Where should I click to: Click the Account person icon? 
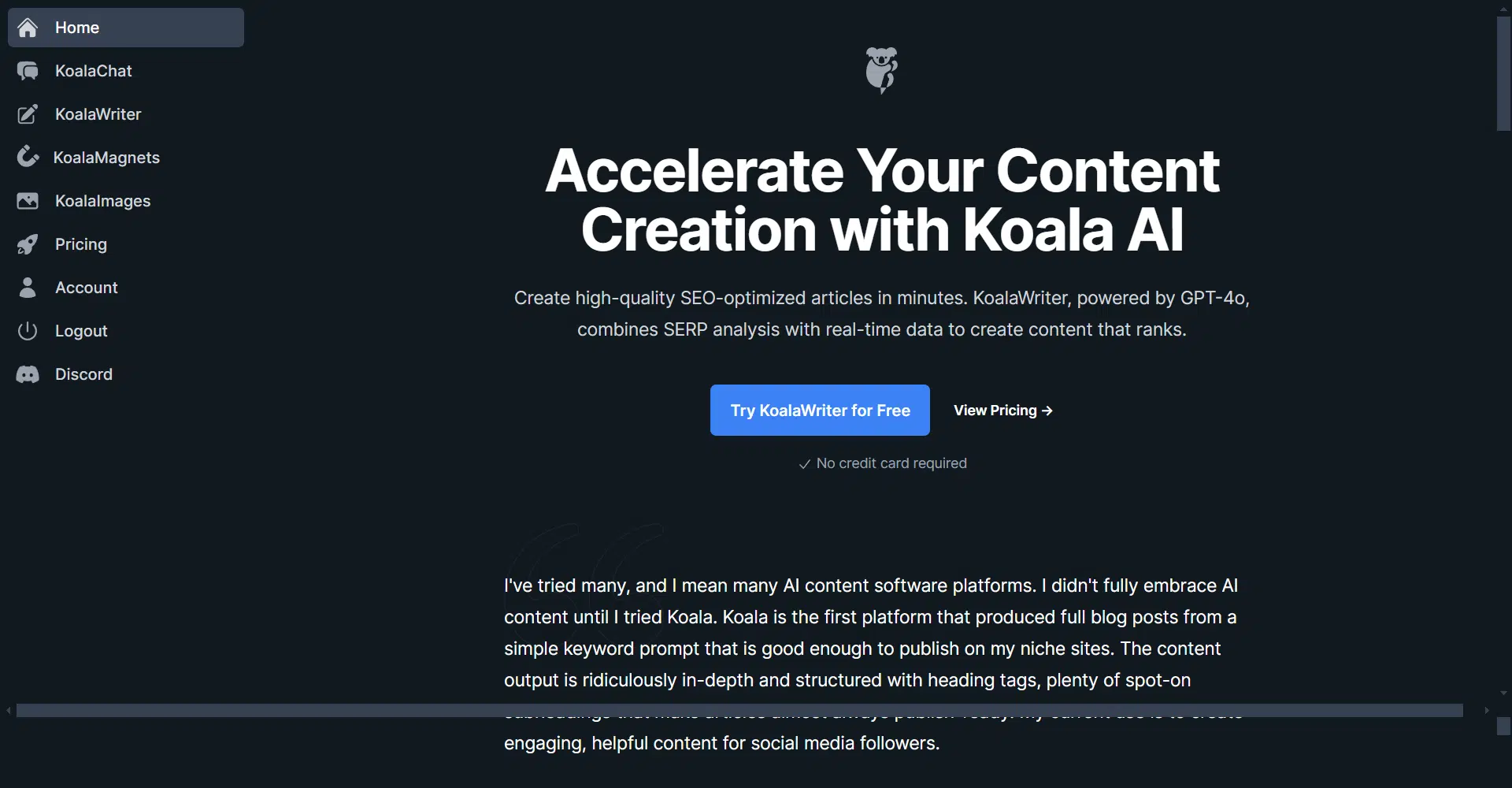tap(28, 288)
